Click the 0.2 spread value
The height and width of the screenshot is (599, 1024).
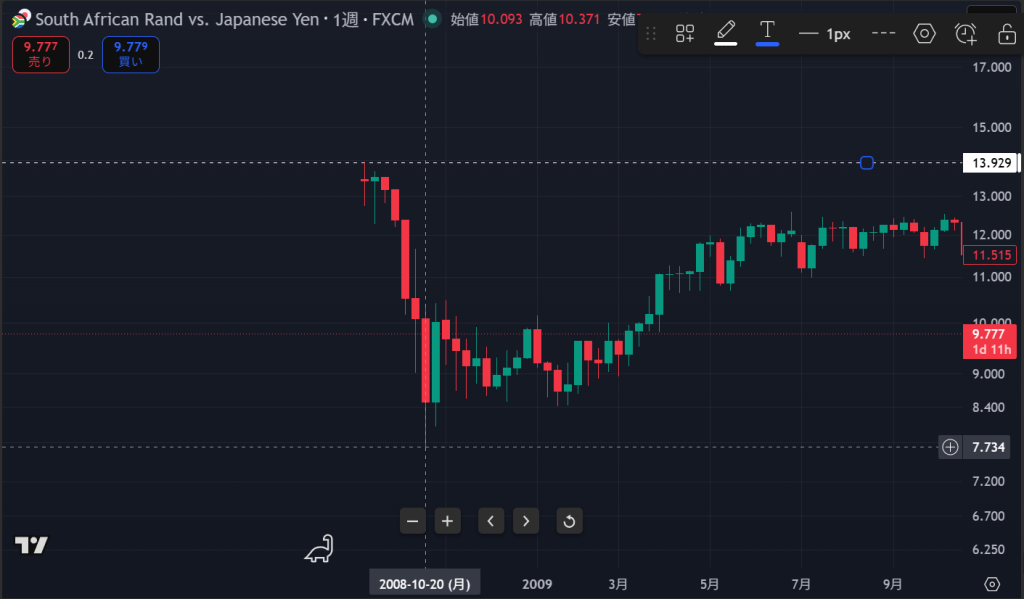pyautogui.click(x=86, y=55)
